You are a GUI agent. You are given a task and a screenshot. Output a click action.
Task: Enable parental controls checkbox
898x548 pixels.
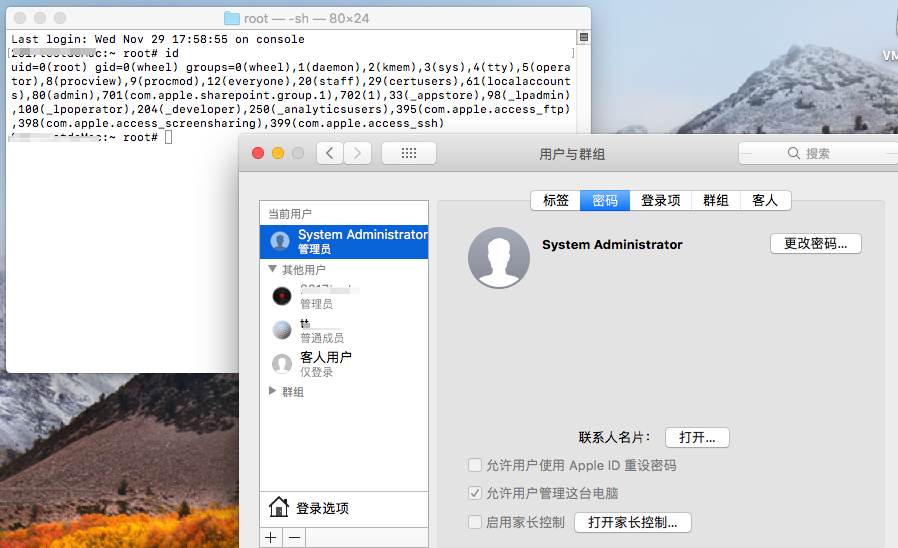pyautogui.click(x=475, y=522)
